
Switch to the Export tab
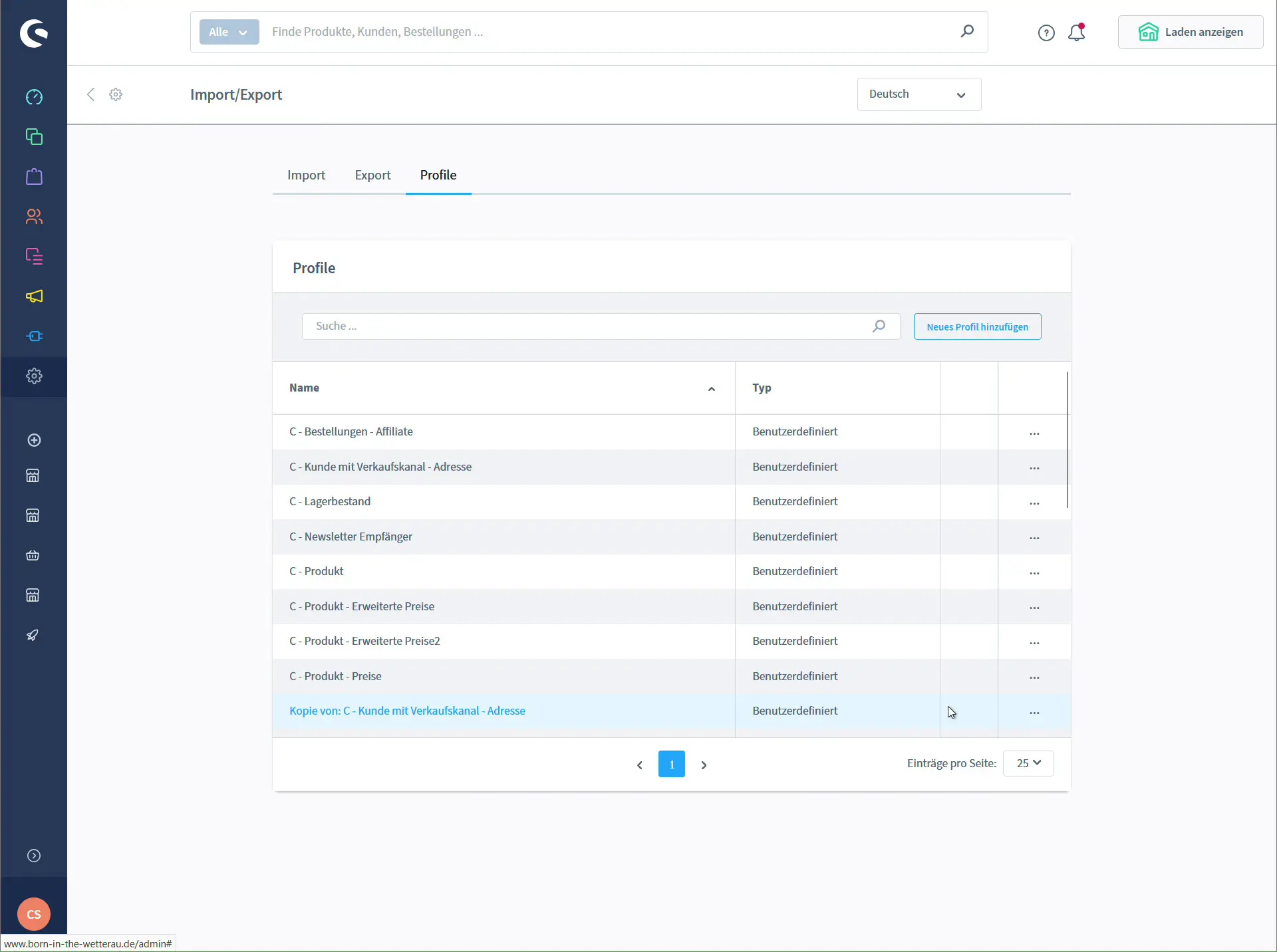point(373,176)
